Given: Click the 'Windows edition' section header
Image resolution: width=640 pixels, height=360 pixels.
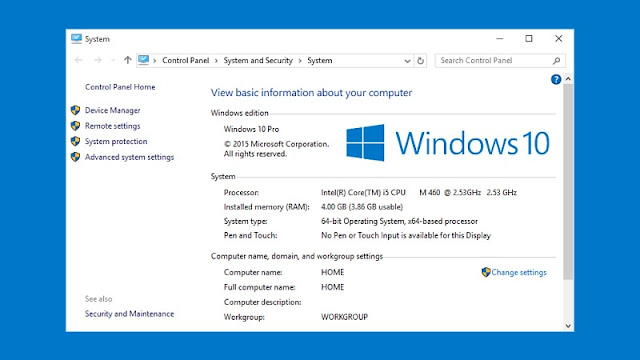Looking at the screenshot, I should tap(240, 113).
